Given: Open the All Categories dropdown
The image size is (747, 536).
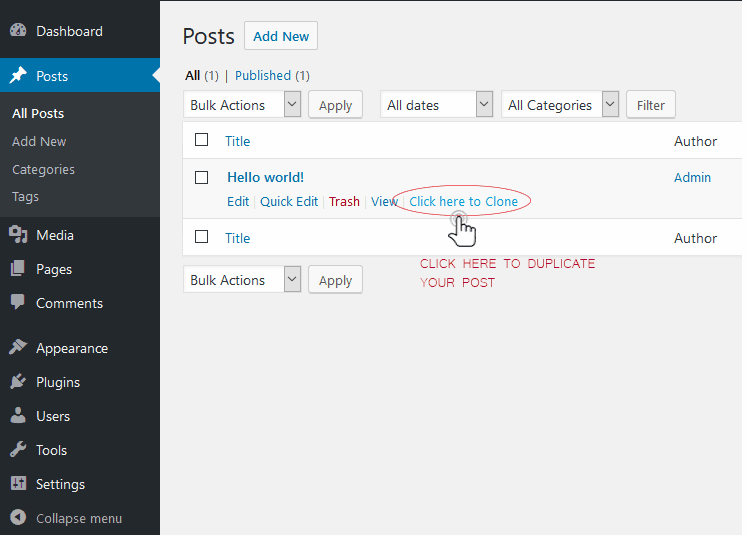Looking at the screenshot, I should coord(560,104).
